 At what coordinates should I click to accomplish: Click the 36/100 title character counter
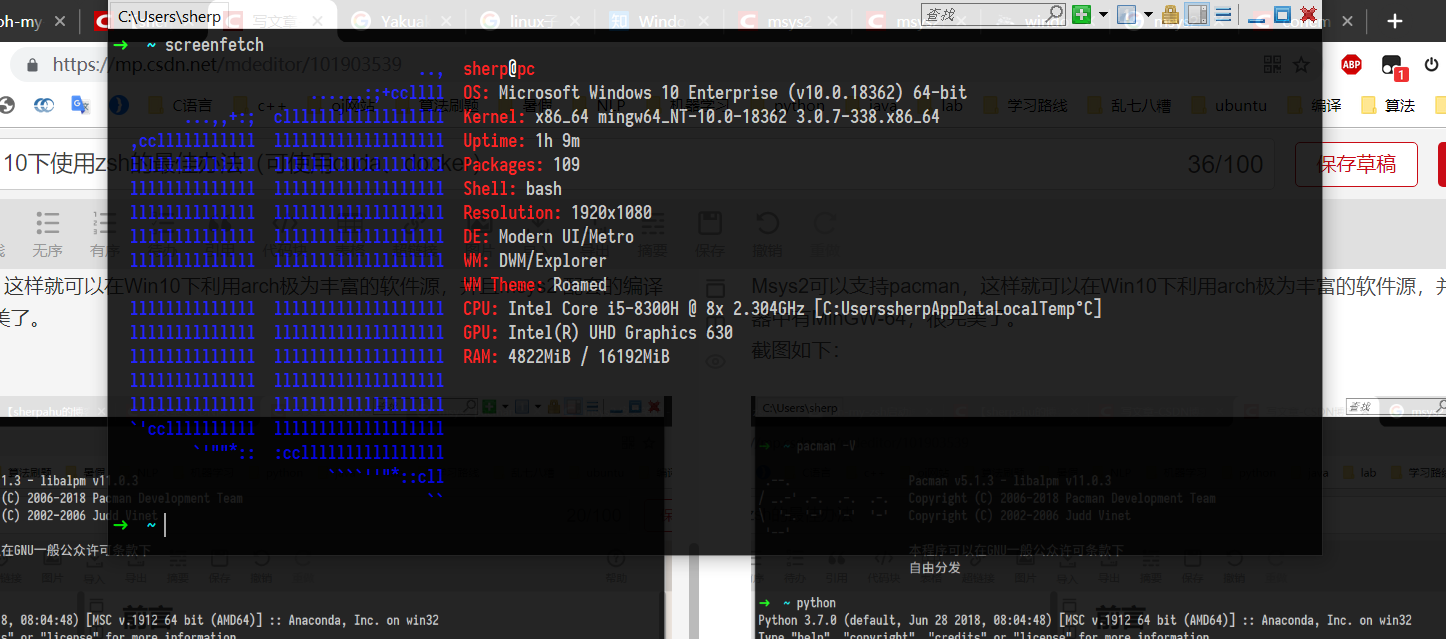(x=1225, y=164)
